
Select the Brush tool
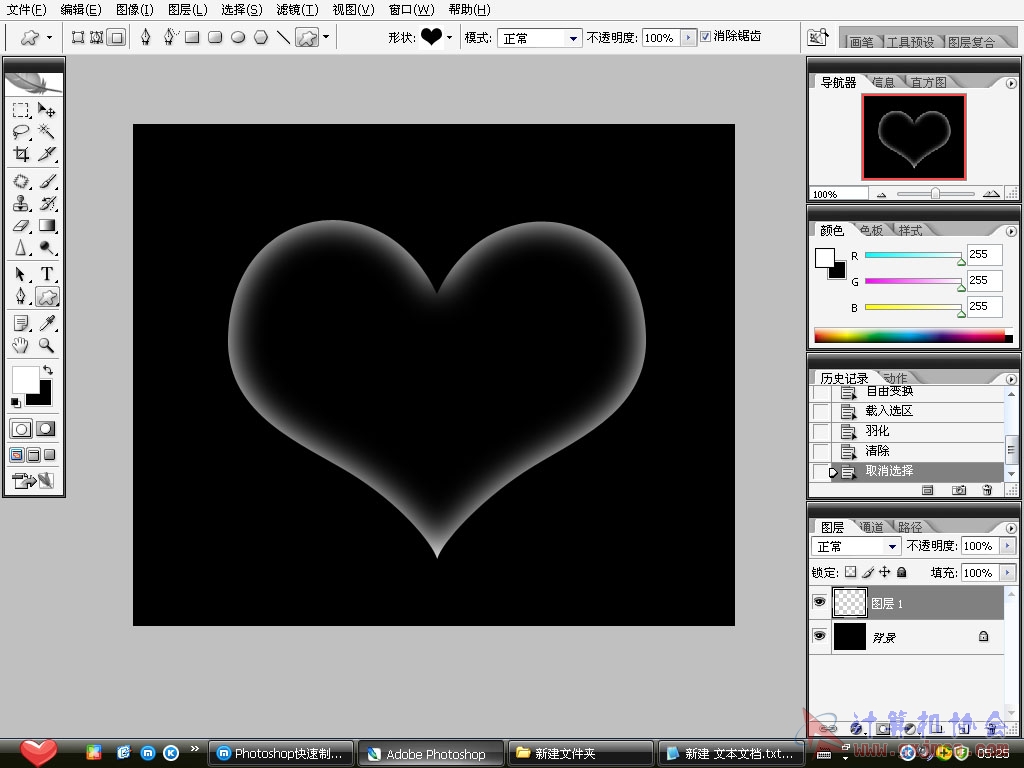(46, 182)
